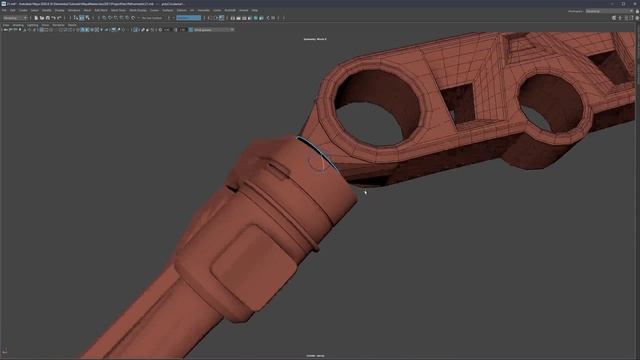Open the Windows menu
The width and height of the screenshot is (640, 360).
coord(74,10)
